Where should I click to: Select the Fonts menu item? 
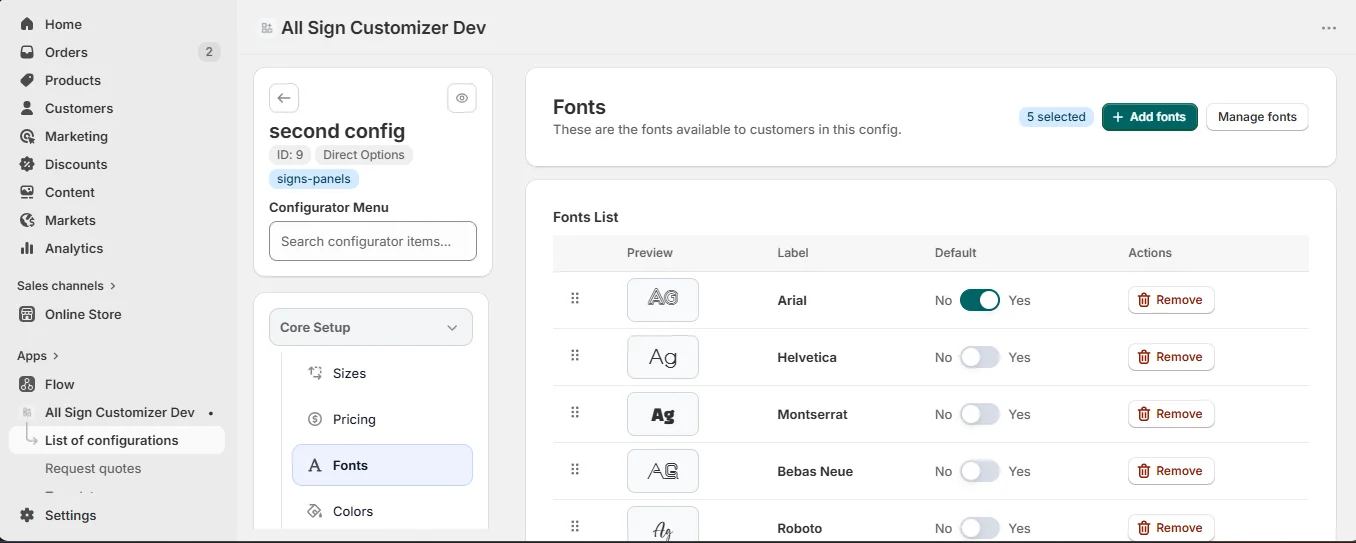pyautogui.click(x=382, y=465)
